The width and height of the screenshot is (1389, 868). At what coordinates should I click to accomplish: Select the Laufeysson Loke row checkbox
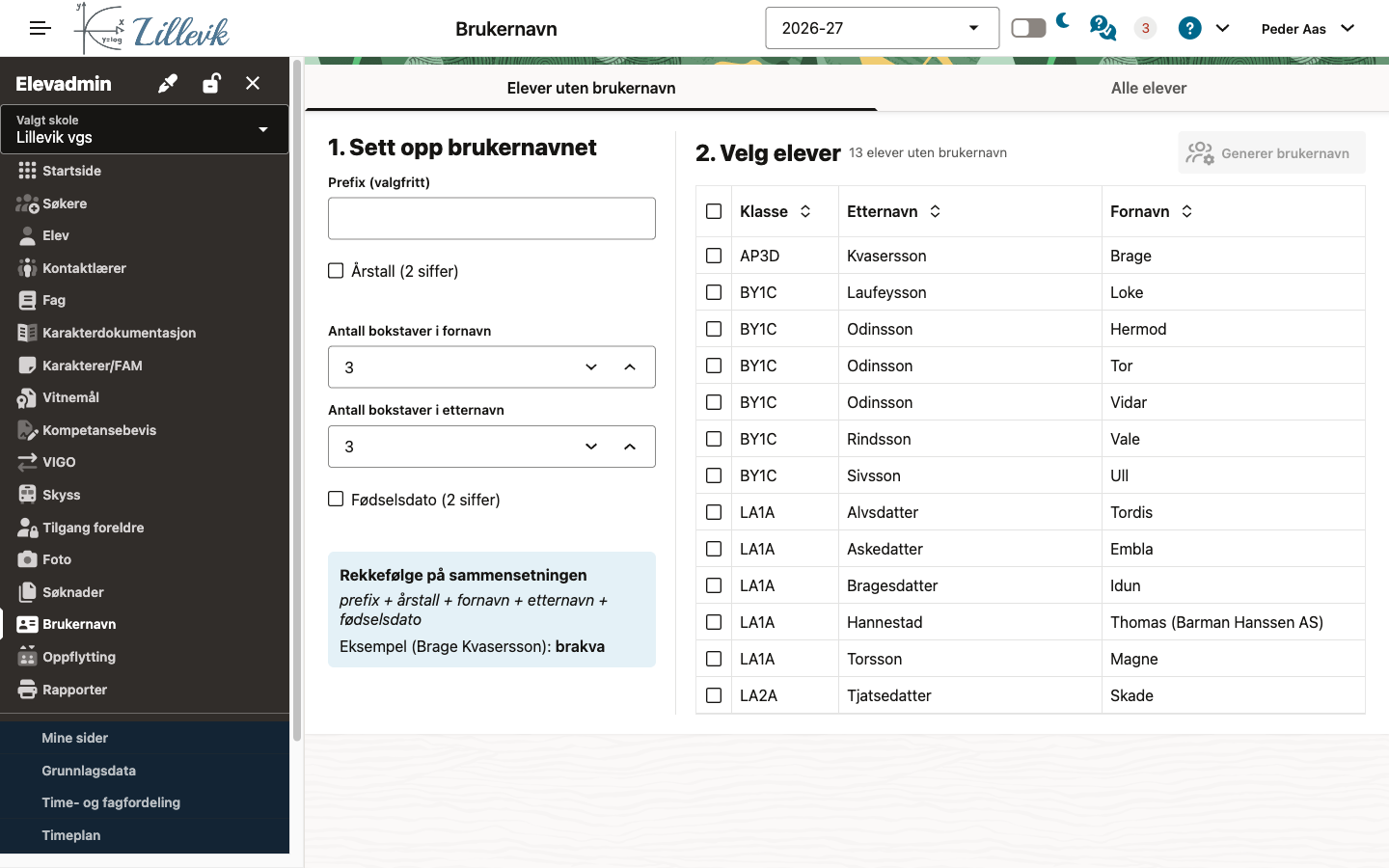(714, 292)
